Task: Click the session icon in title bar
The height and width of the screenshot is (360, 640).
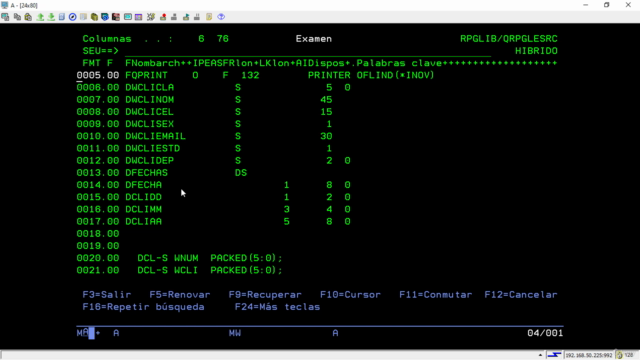Action: pyautogui.click(x=4, y=5)
